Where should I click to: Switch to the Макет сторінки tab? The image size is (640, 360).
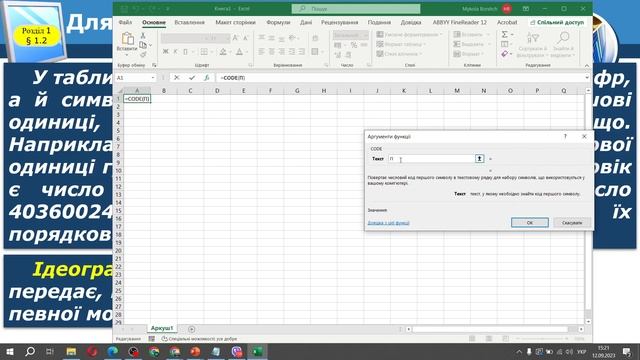coord(236,22)
